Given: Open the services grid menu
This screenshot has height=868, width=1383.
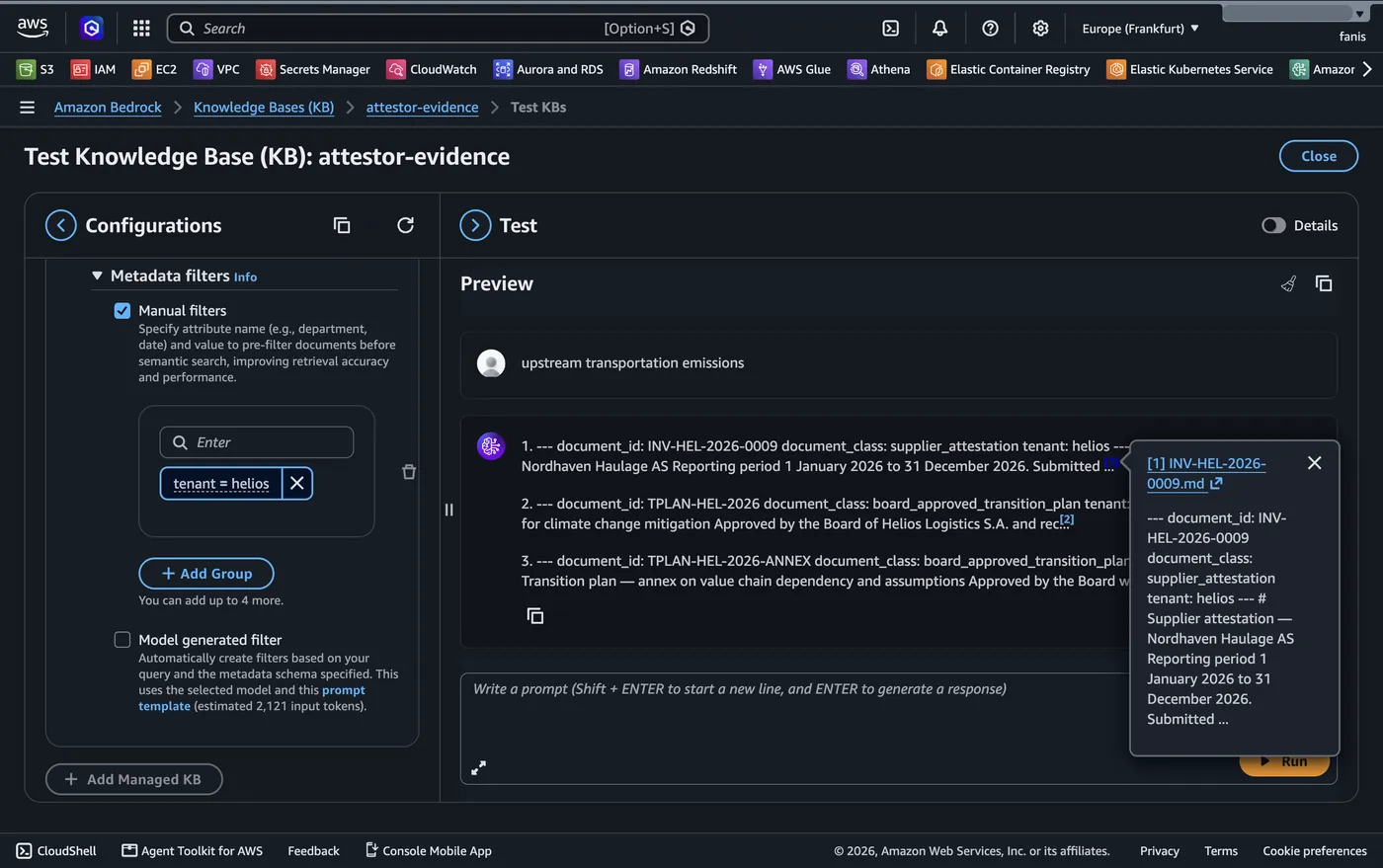Looking at the screenshot, I should (x=141, y=29).
